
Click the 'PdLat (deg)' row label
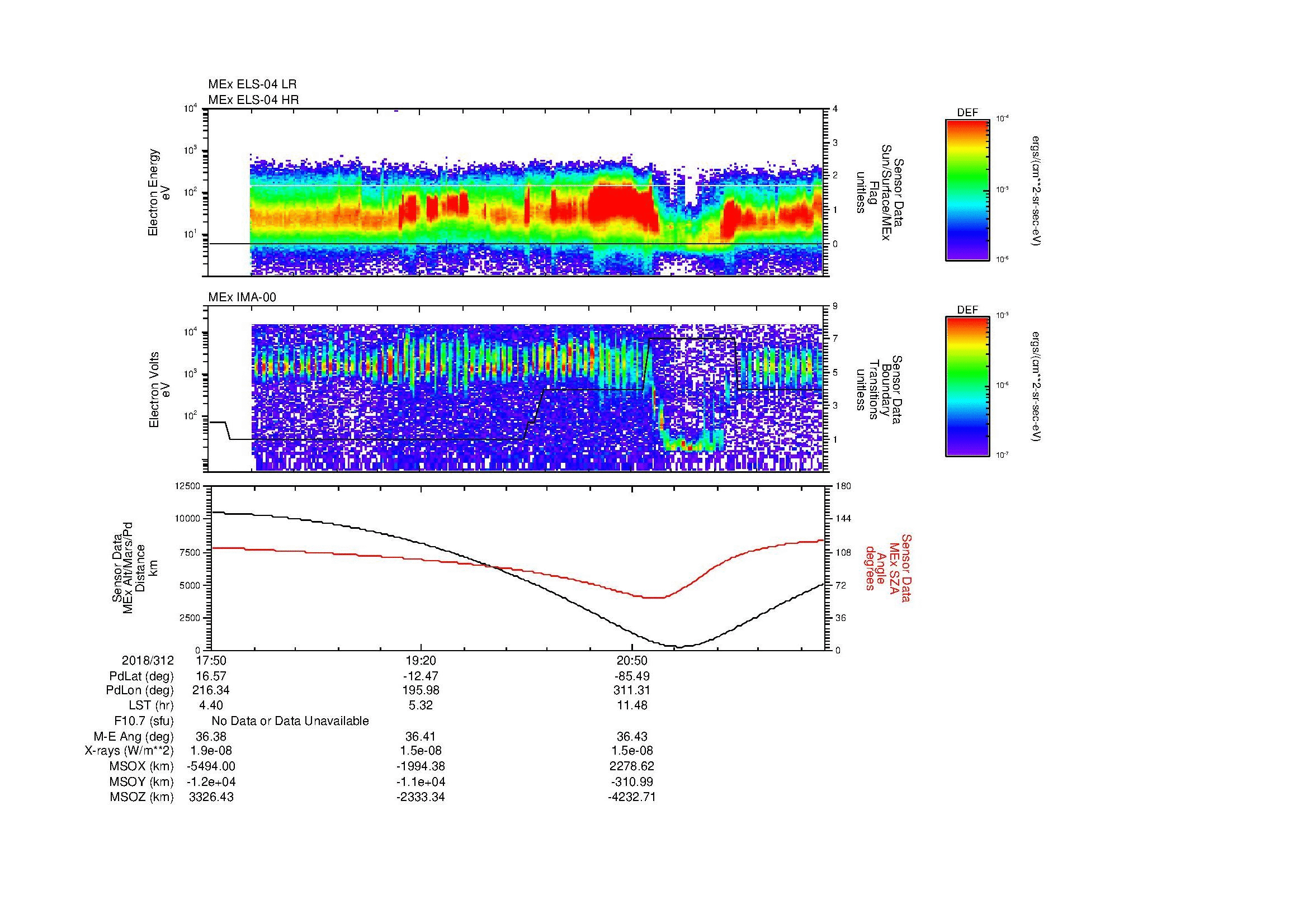141,676
